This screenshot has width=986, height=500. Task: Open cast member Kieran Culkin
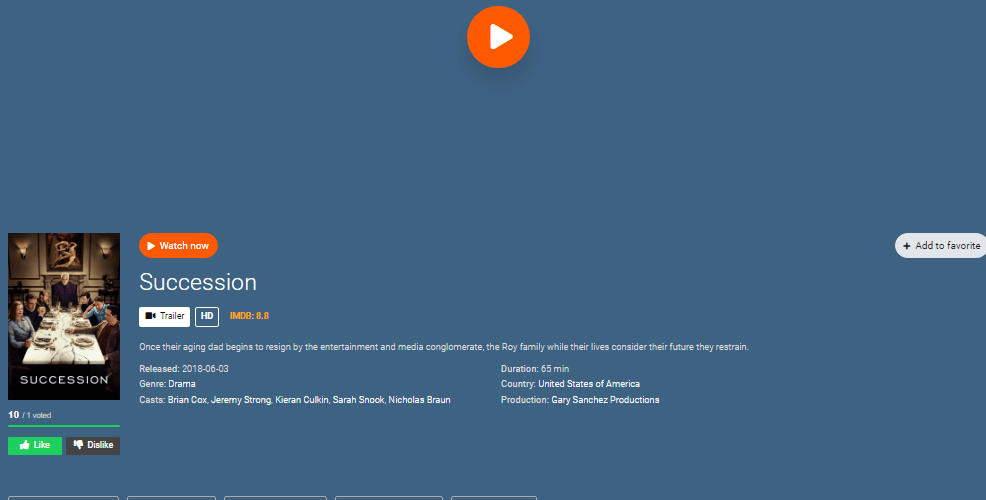coord(302,400)
